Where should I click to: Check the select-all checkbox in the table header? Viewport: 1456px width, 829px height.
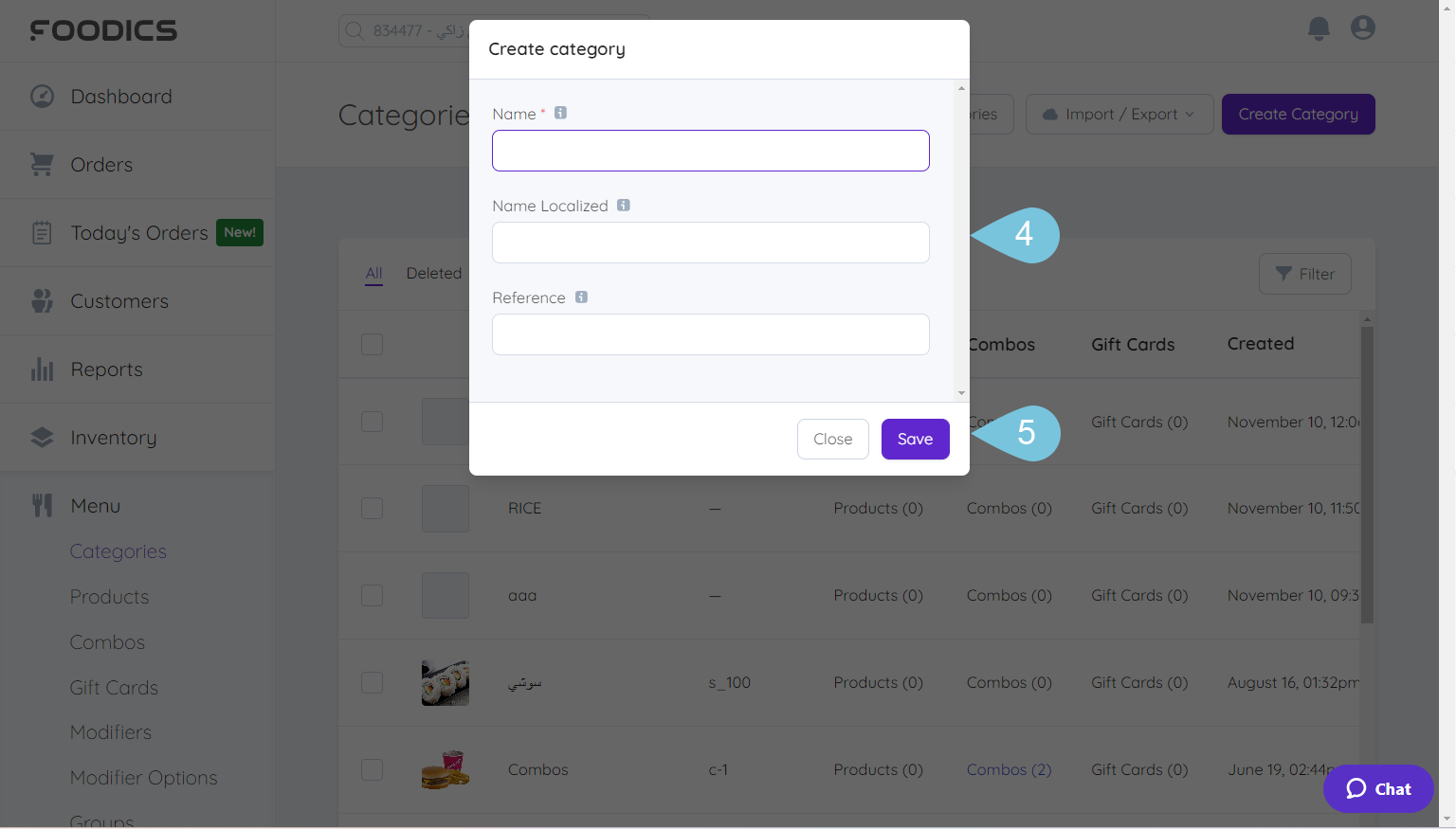click(x=372, y=344)
